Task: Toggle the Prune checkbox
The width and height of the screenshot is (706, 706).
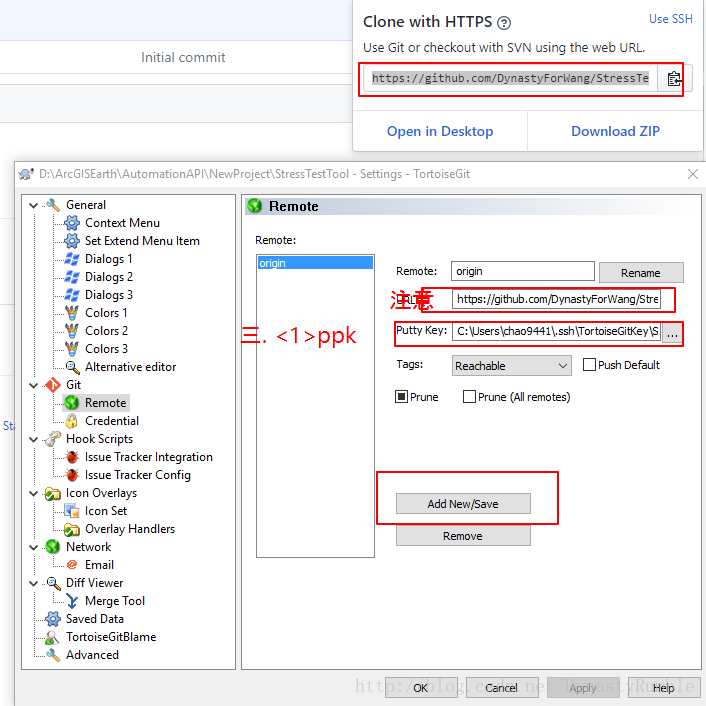Action: [401, 397]
